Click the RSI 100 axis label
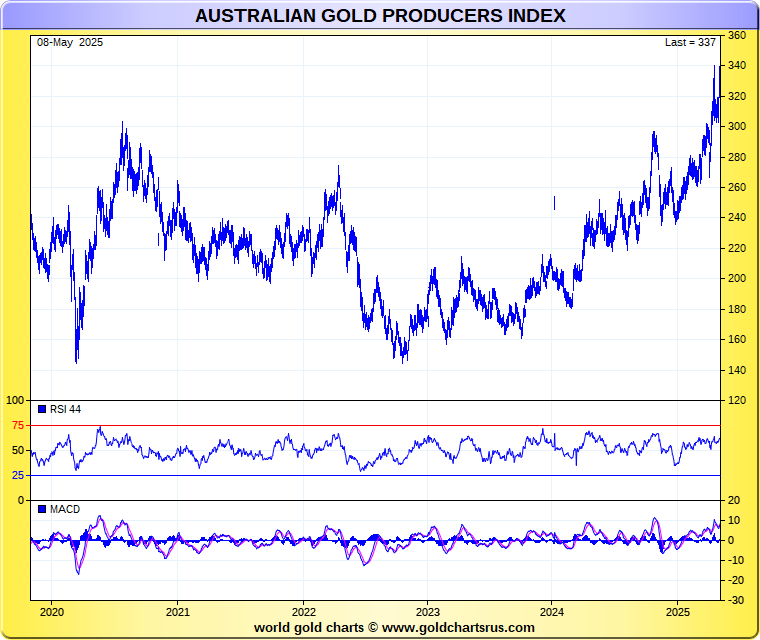 coord(15,400)
